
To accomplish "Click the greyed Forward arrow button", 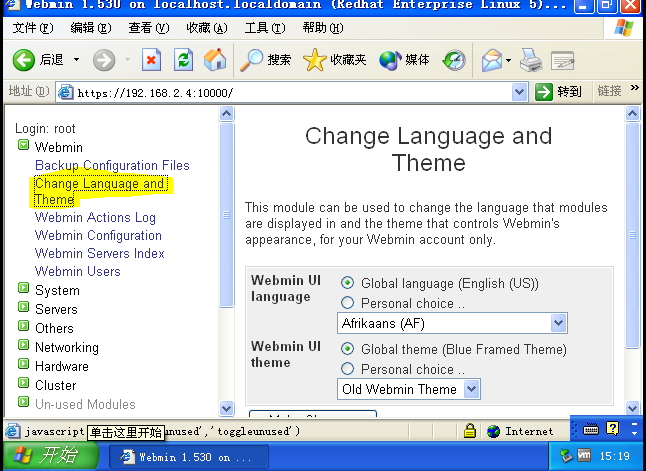I will pos(104,61).
